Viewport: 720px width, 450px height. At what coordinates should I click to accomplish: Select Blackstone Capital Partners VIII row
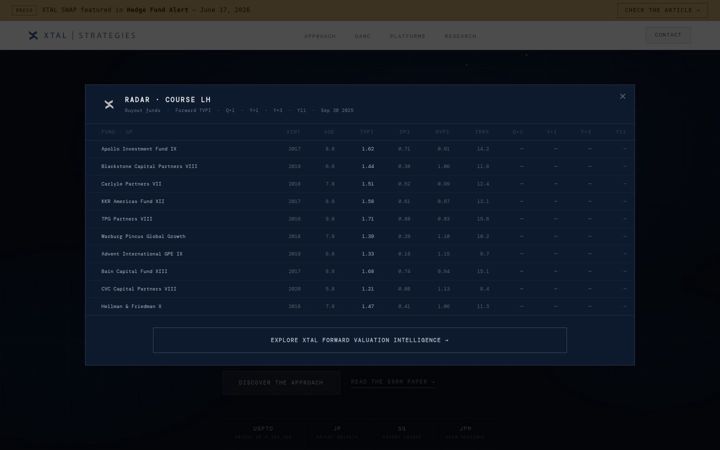click(360, 166)
